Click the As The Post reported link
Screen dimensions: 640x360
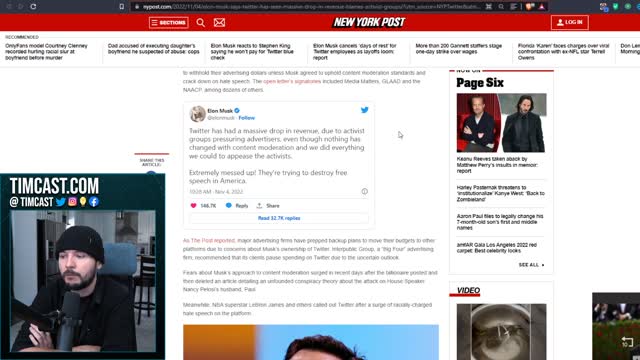[209, 240]
